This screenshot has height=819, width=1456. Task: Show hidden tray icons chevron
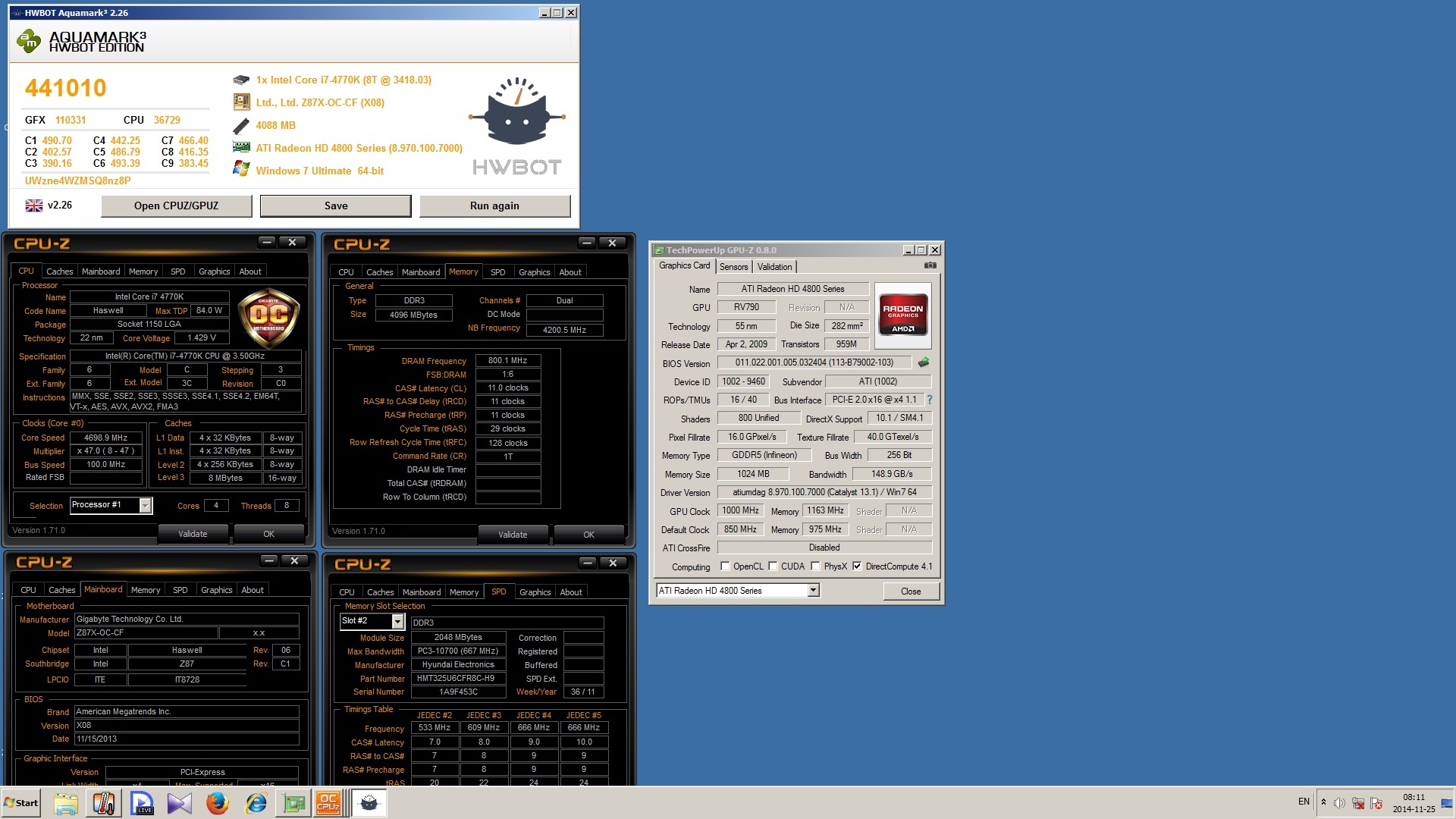coord(1323,802)
